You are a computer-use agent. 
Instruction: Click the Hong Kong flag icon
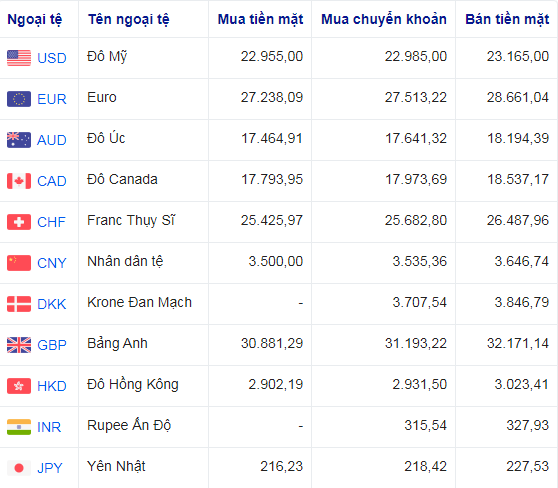19,386
